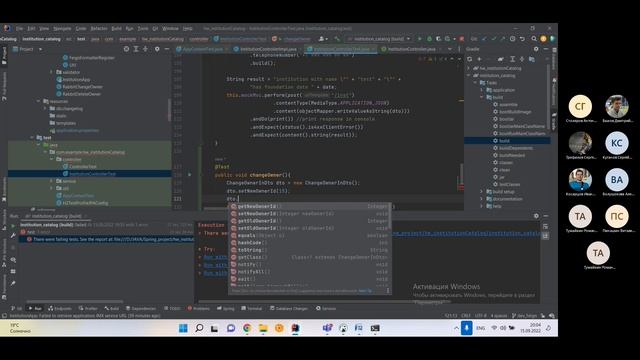640x360 pixels.
Task: Choose hashCode() from the completion popup
Action: (x=309, y=242)
